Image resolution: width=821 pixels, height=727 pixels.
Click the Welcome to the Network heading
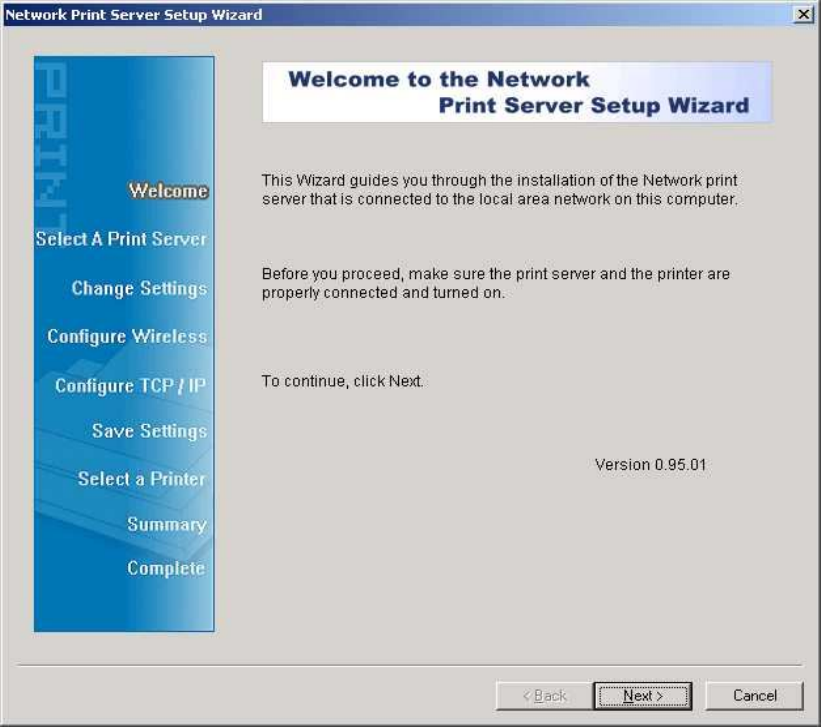(517, 92)
